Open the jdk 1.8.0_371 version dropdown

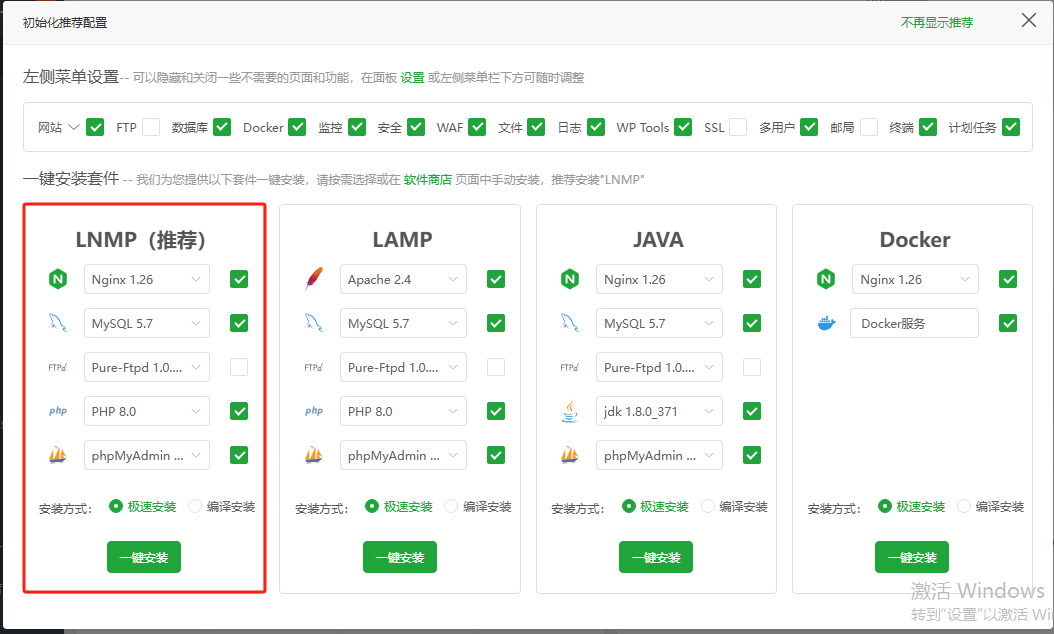659,411
